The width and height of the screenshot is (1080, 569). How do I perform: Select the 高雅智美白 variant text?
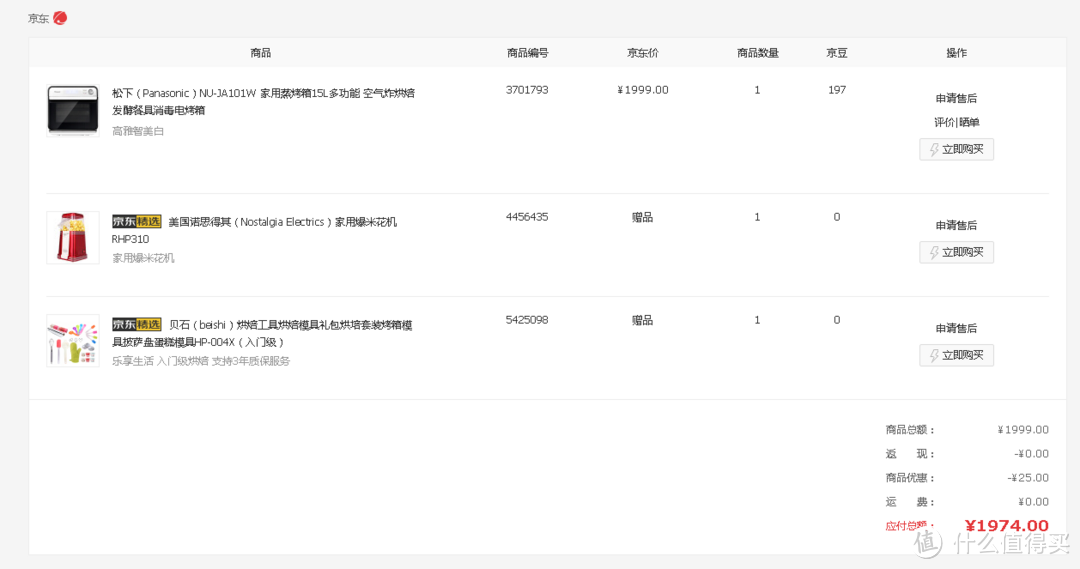[x=138, y=131]
